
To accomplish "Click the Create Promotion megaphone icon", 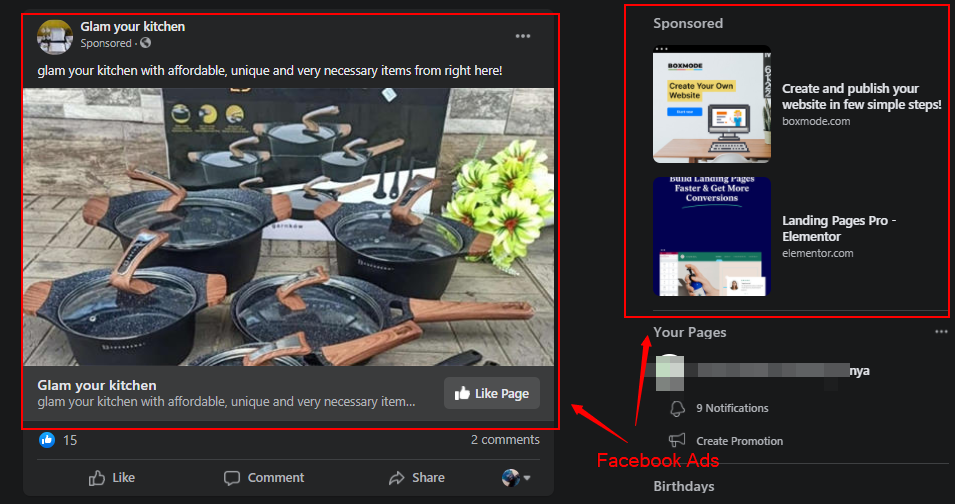I will point(677,441).
